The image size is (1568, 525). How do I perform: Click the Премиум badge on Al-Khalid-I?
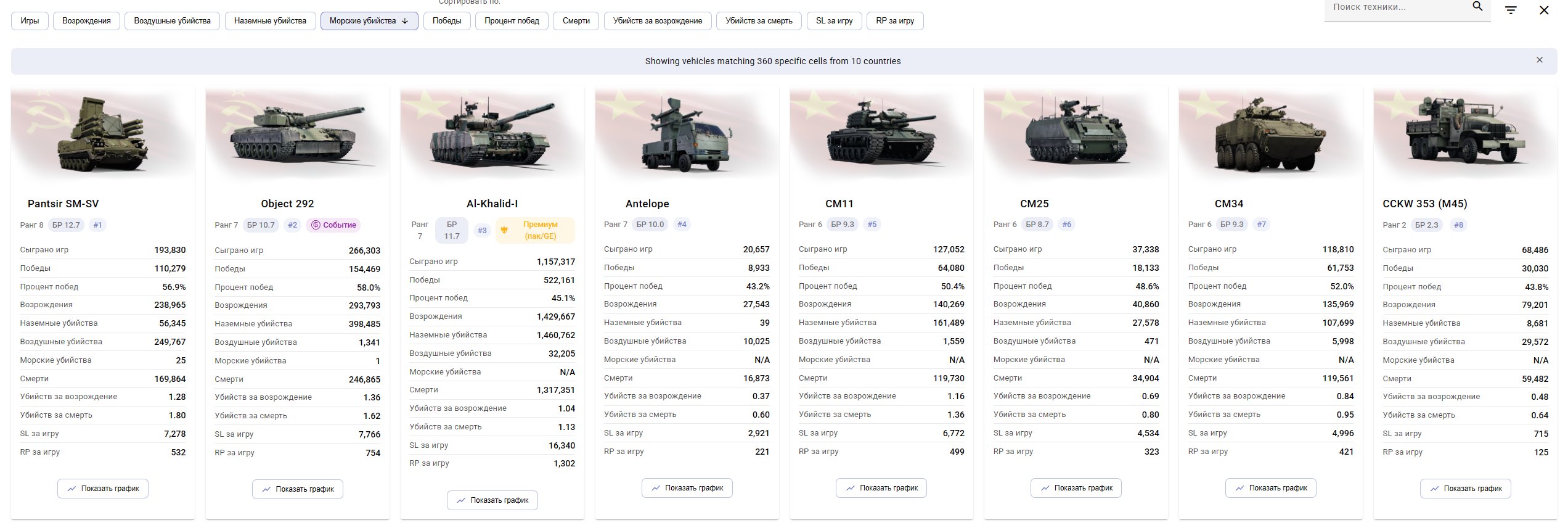click(535, 230)
